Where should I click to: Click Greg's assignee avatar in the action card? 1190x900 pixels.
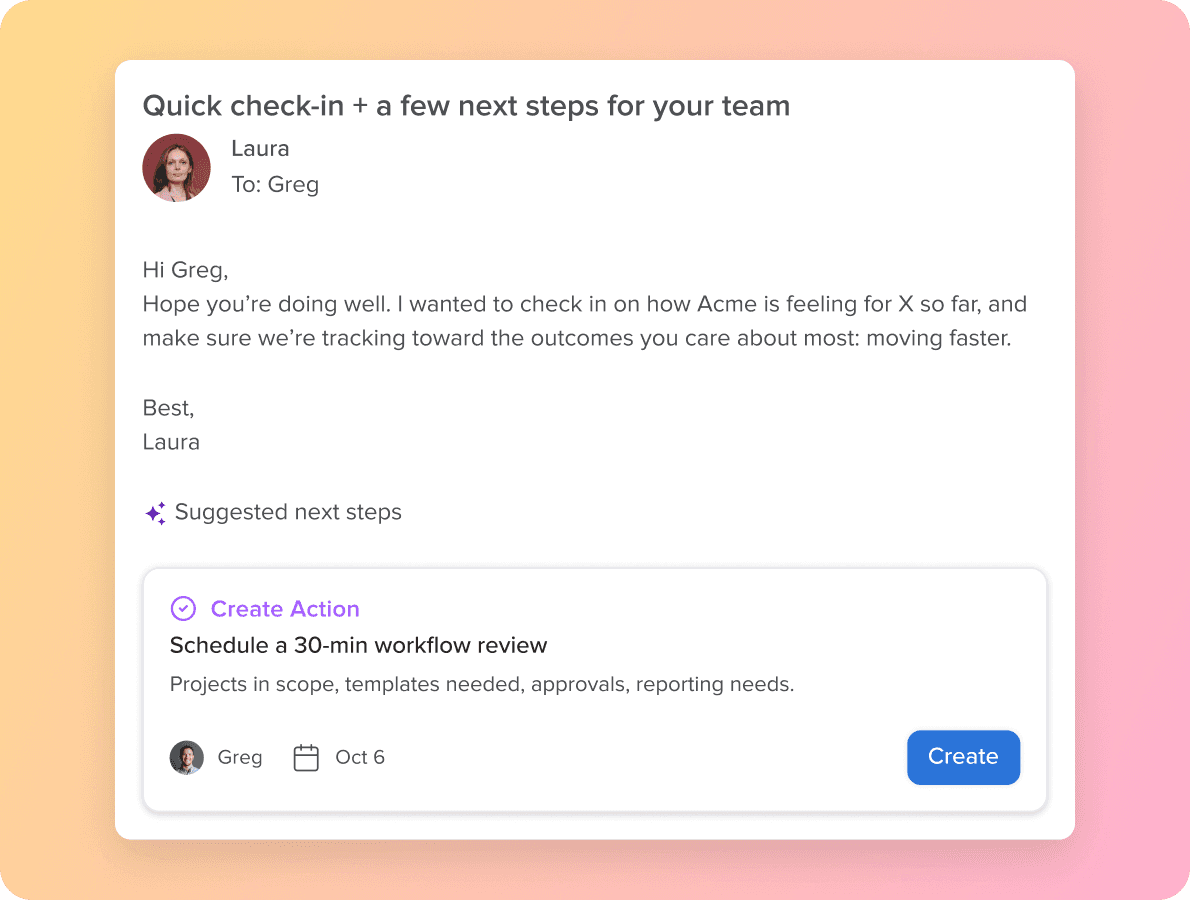pyautogui.click(x=187, y=757)
